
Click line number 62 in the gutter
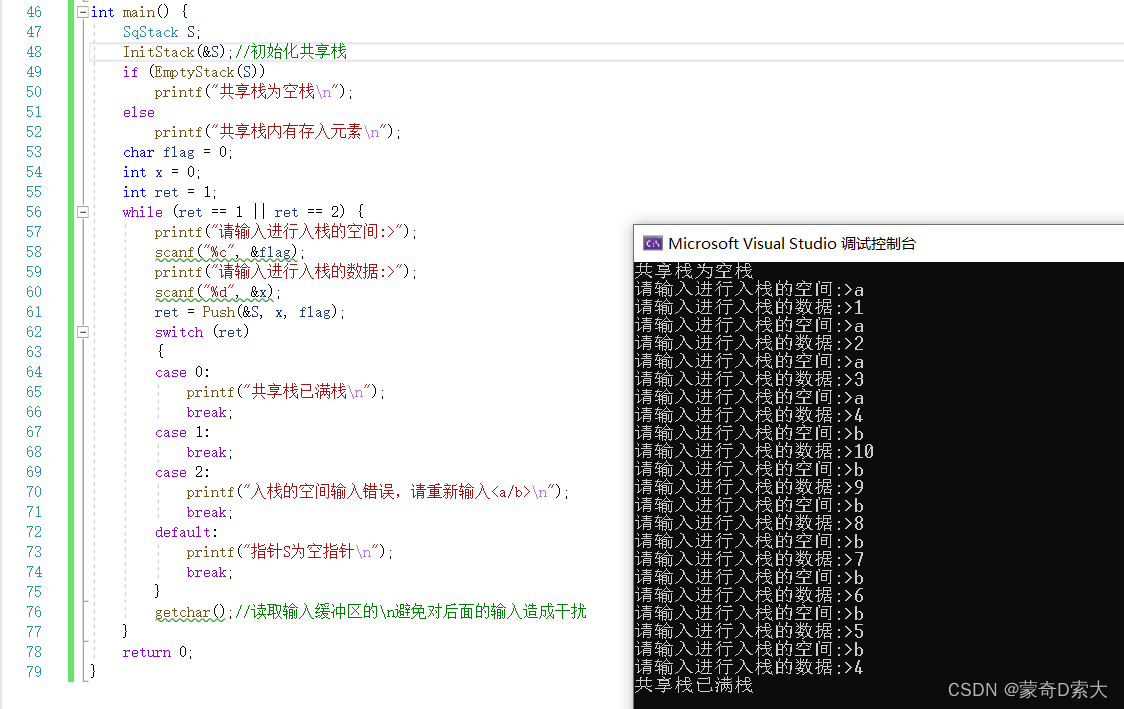[x=34, y=332]
